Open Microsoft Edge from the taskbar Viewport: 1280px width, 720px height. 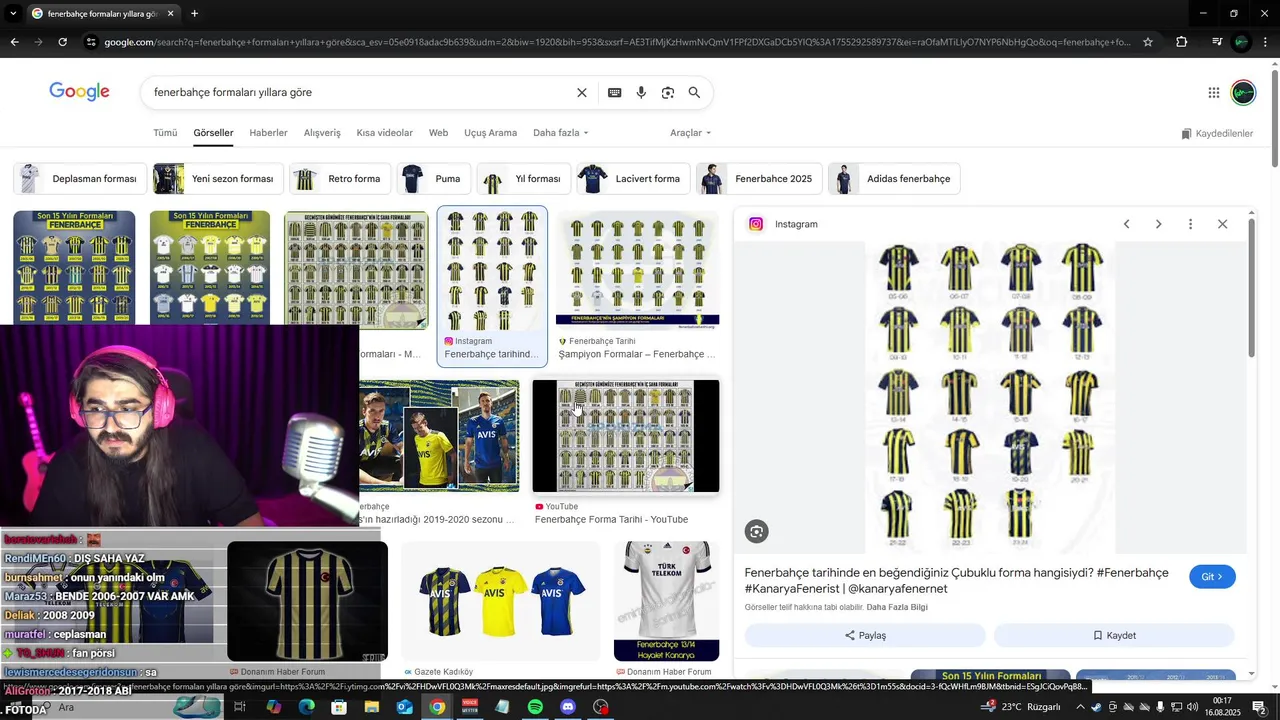point(306,707)
